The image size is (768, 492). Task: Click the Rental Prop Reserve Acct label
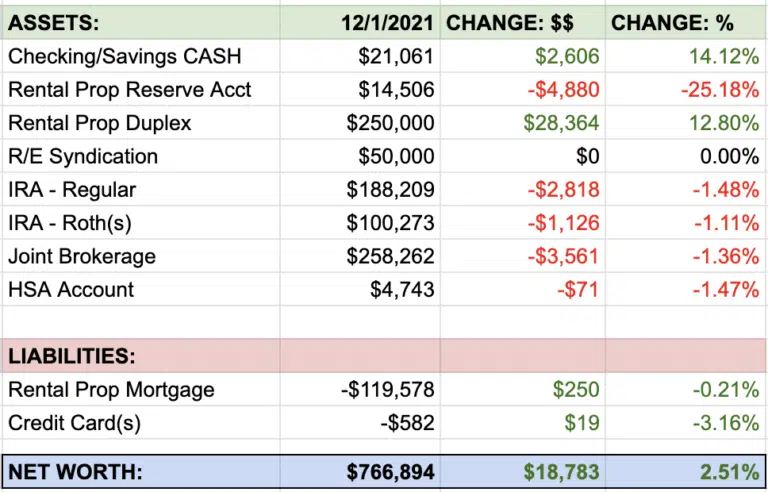point(129,90)
